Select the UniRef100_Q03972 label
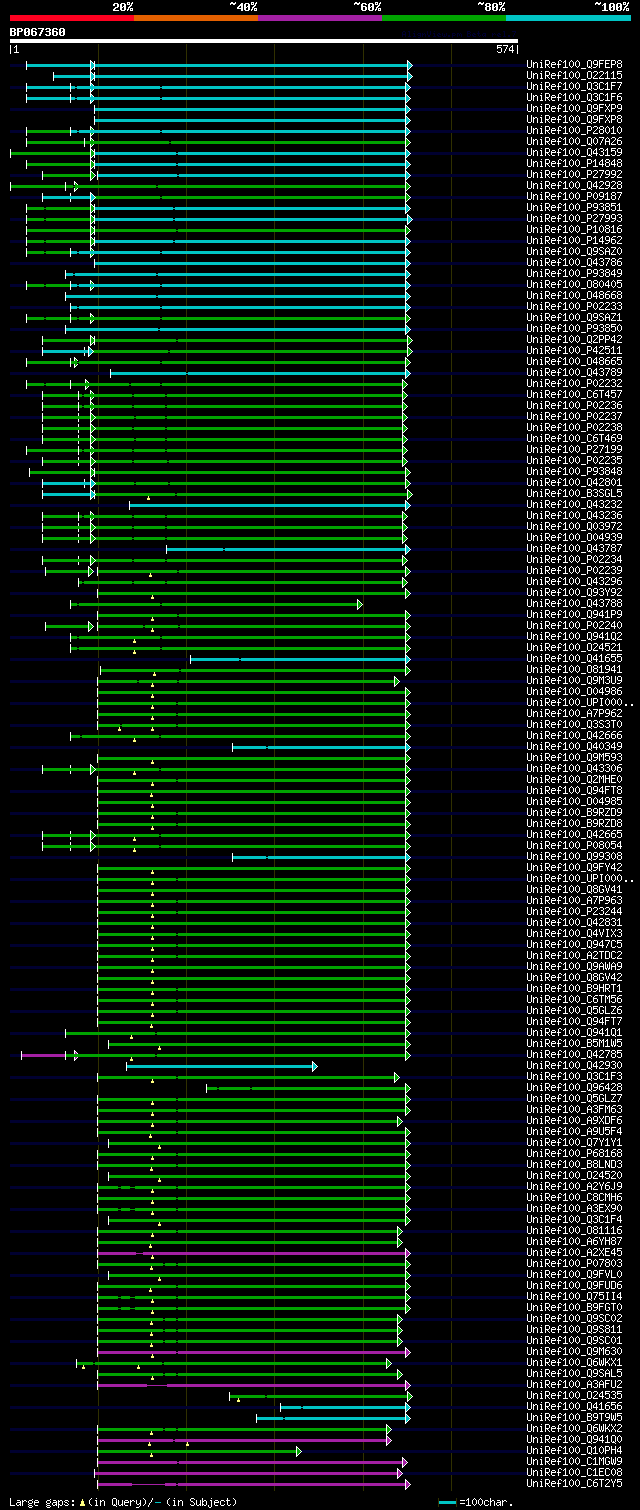 click(x=573, y=527)
